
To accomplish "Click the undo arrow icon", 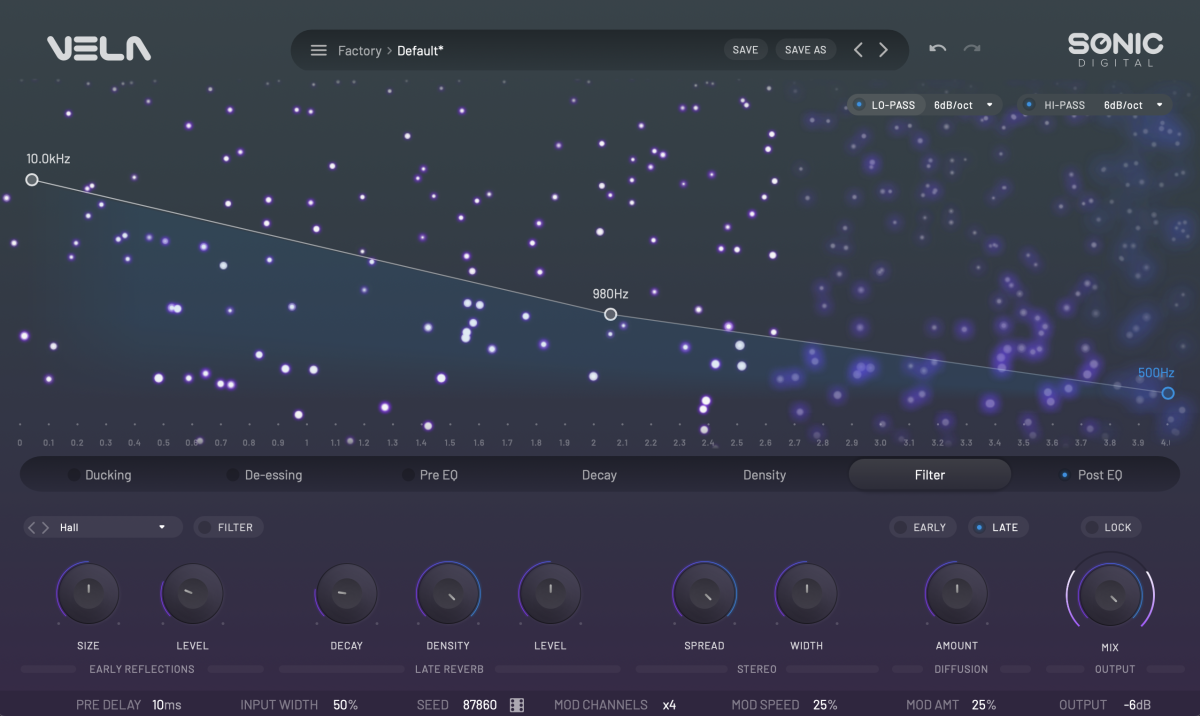I will [937, 48].
